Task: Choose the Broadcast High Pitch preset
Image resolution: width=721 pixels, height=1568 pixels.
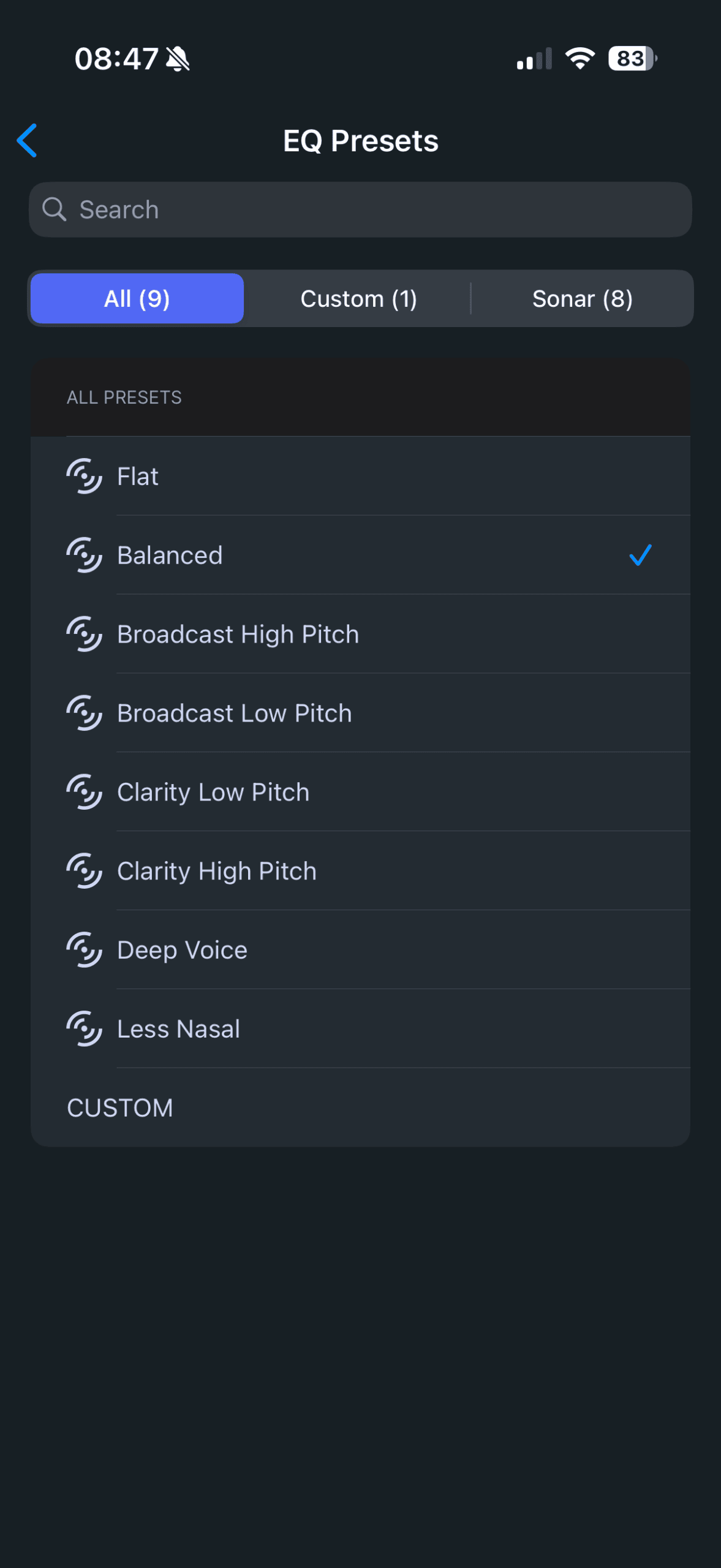Action: [238, 634]
